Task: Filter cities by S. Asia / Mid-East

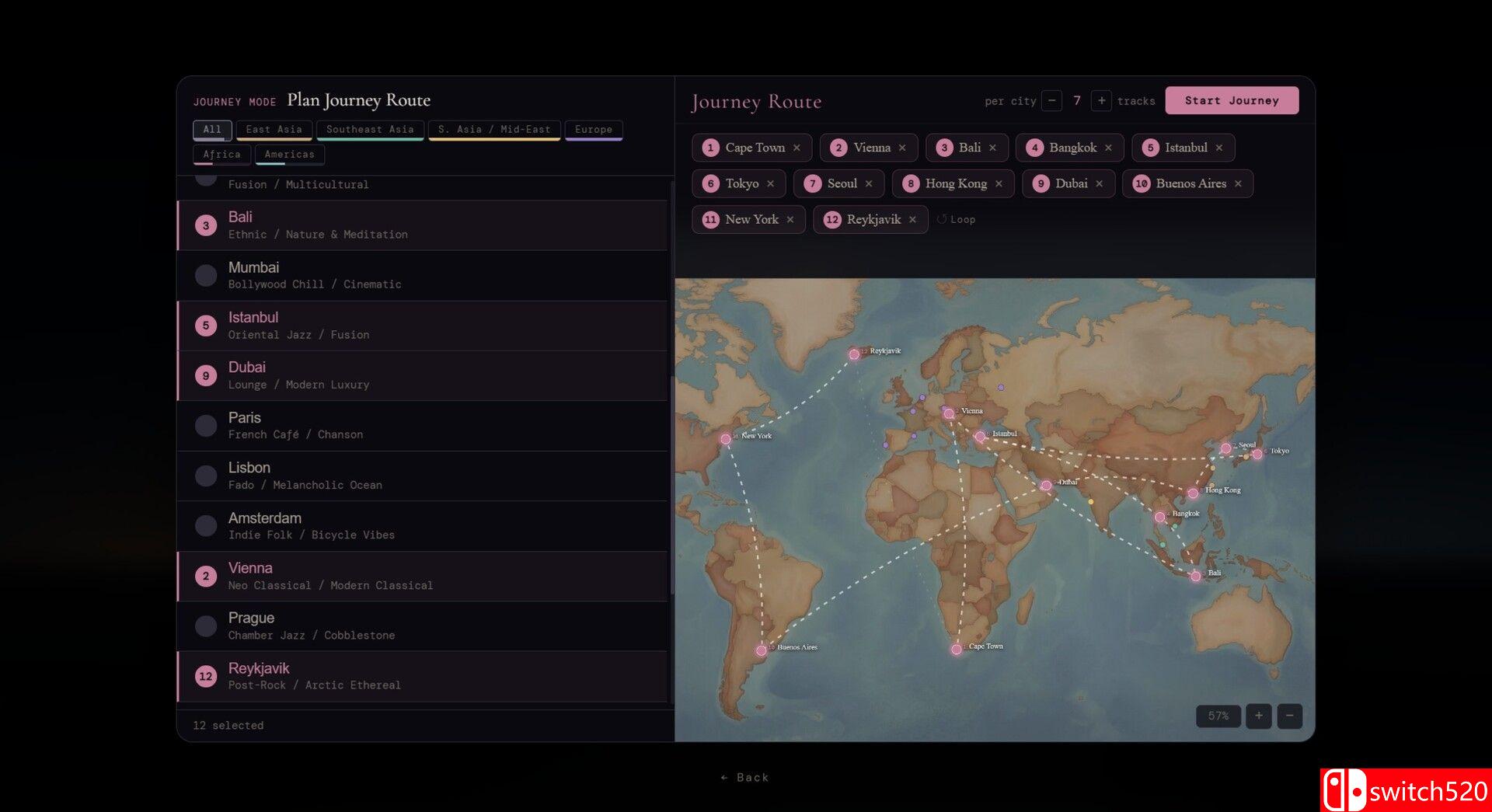Action: point(494,130)
